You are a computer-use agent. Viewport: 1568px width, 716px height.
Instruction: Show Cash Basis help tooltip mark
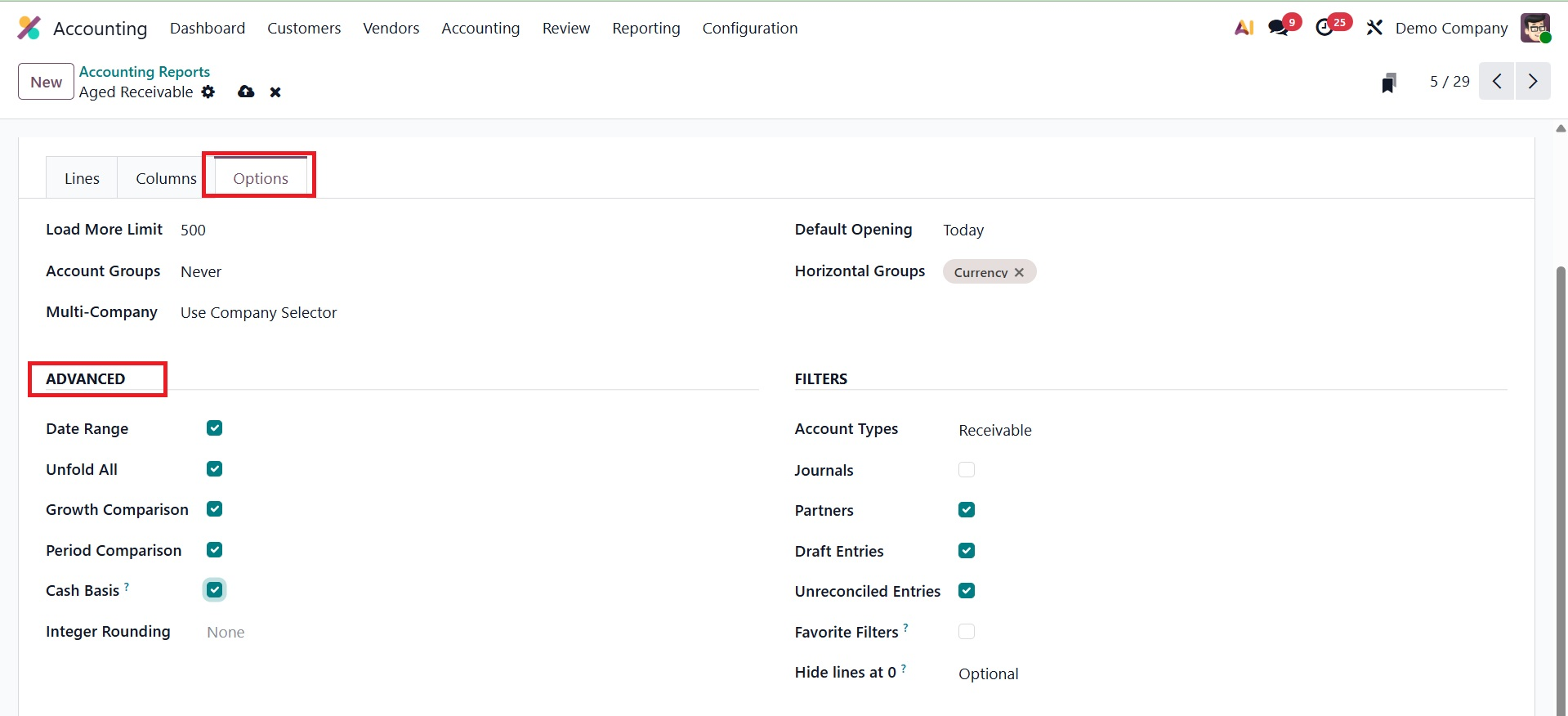click(x=127, y=586)
